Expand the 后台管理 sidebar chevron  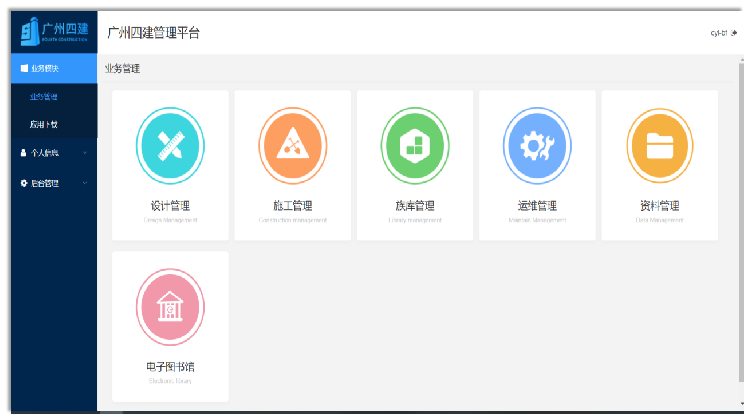pos(85,183)
